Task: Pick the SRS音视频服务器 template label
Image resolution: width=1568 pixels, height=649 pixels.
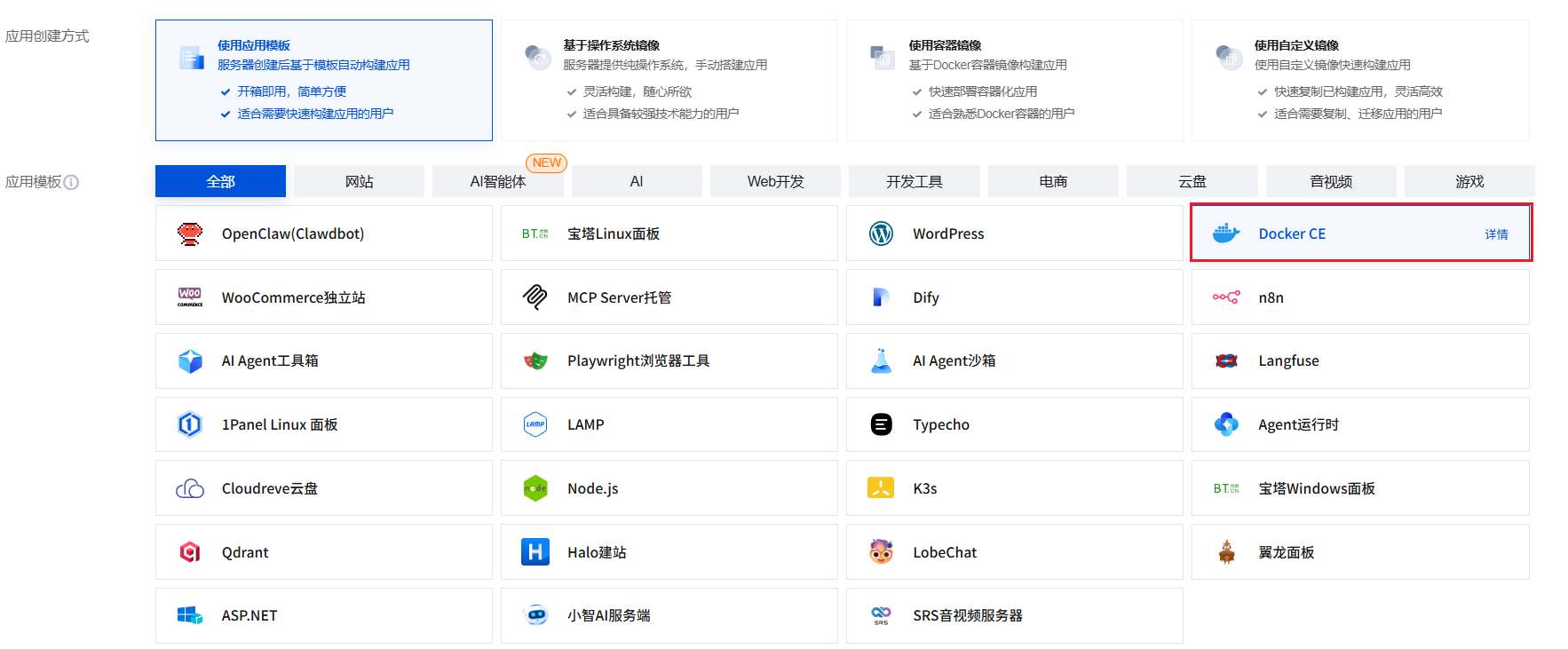Action: [968, 615]
